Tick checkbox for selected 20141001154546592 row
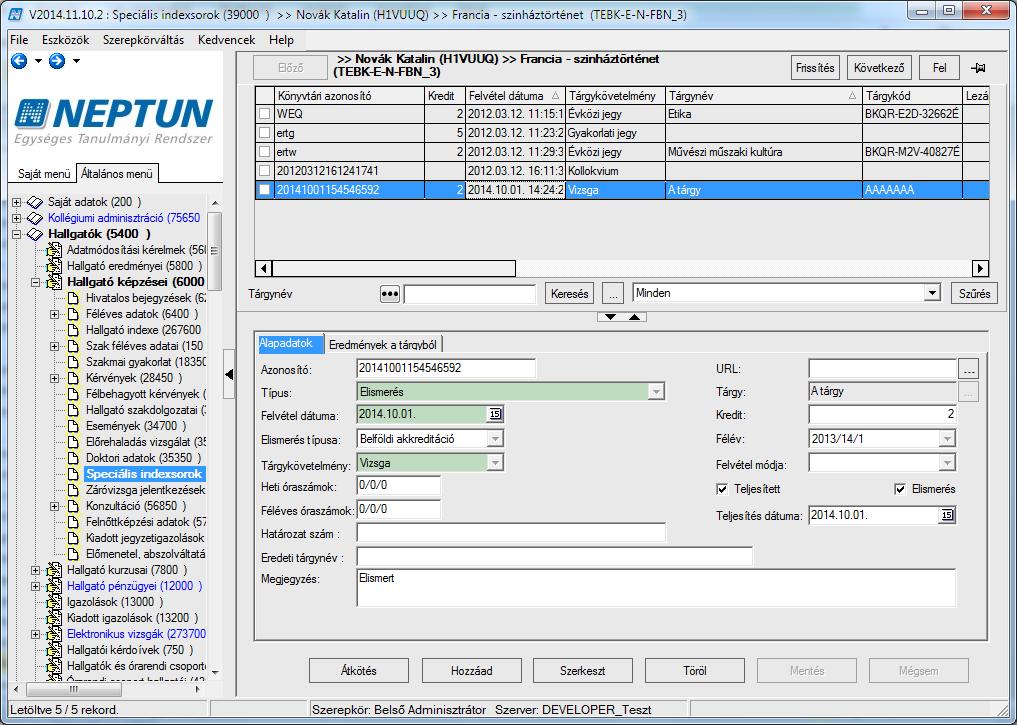The image size is (1017, 725). (264, 190)
